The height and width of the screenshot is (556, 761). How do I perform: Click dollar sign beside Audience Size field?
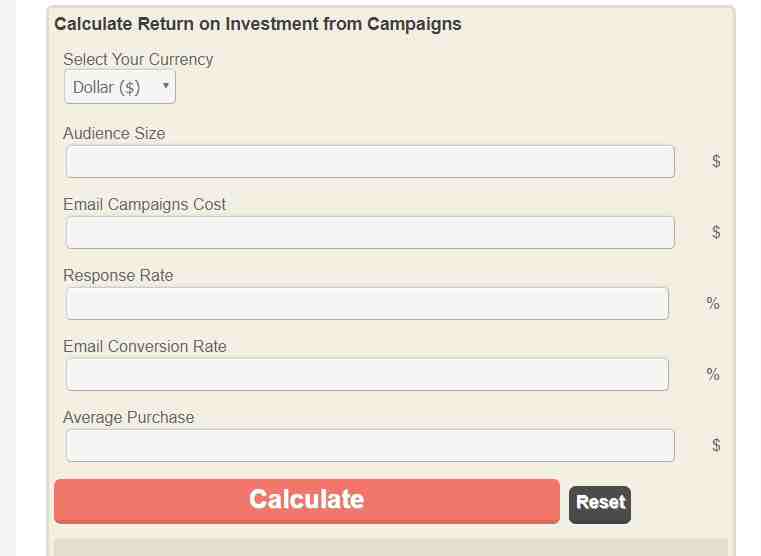[x=716, y=161]
